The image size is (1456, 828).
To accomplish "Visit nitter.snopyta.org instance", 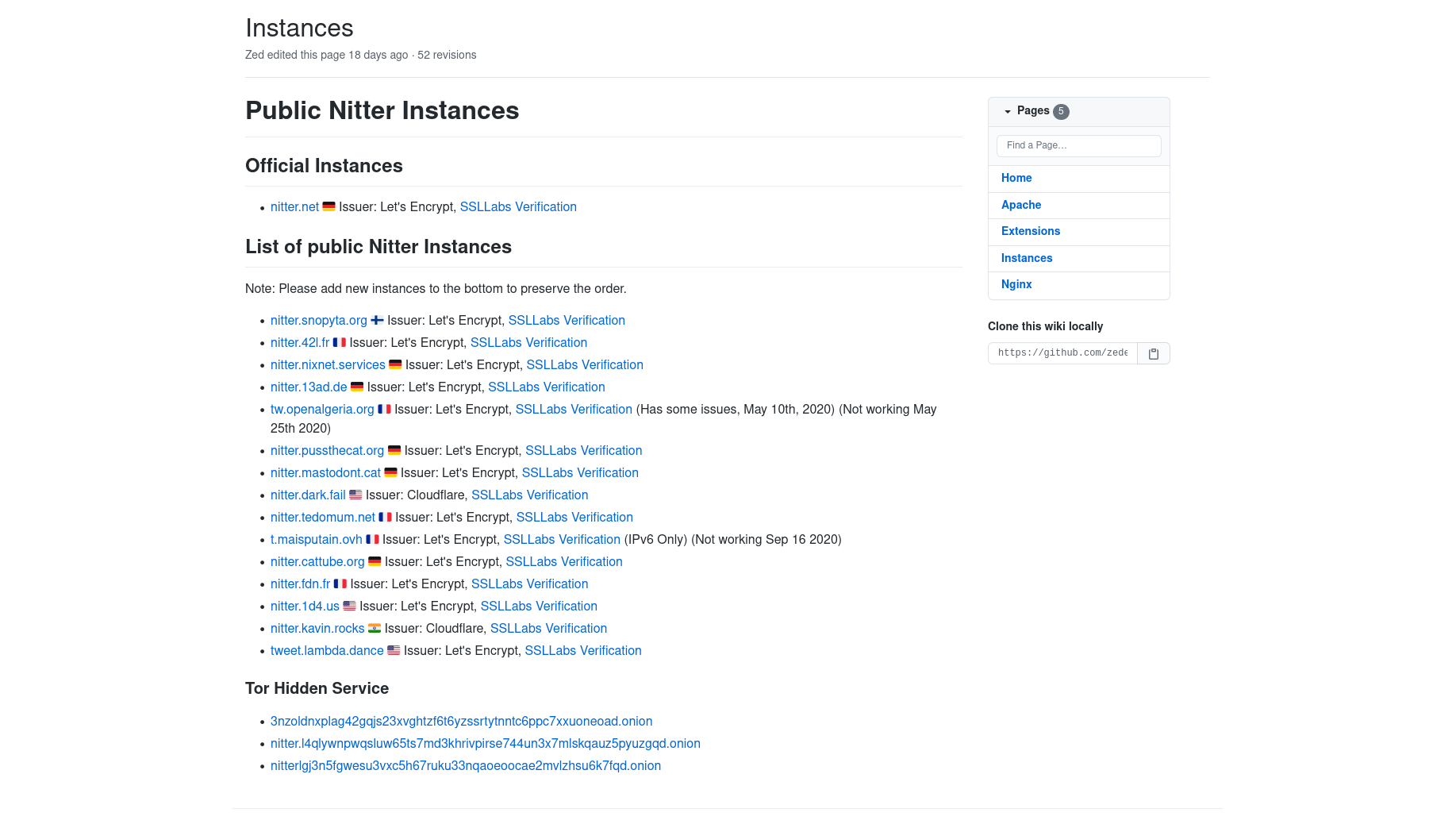I will 319,320.
